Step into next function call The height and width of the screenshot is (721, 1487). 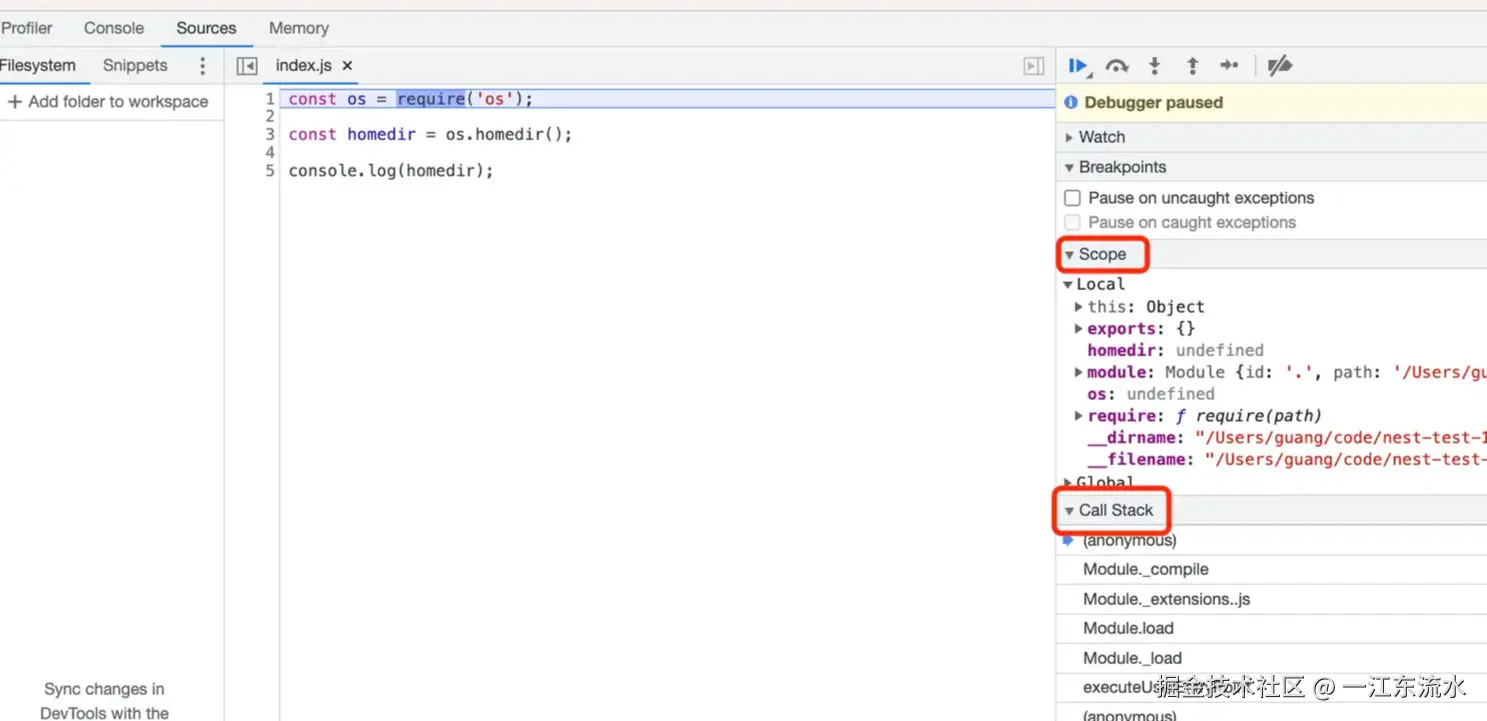(1154, 66)
